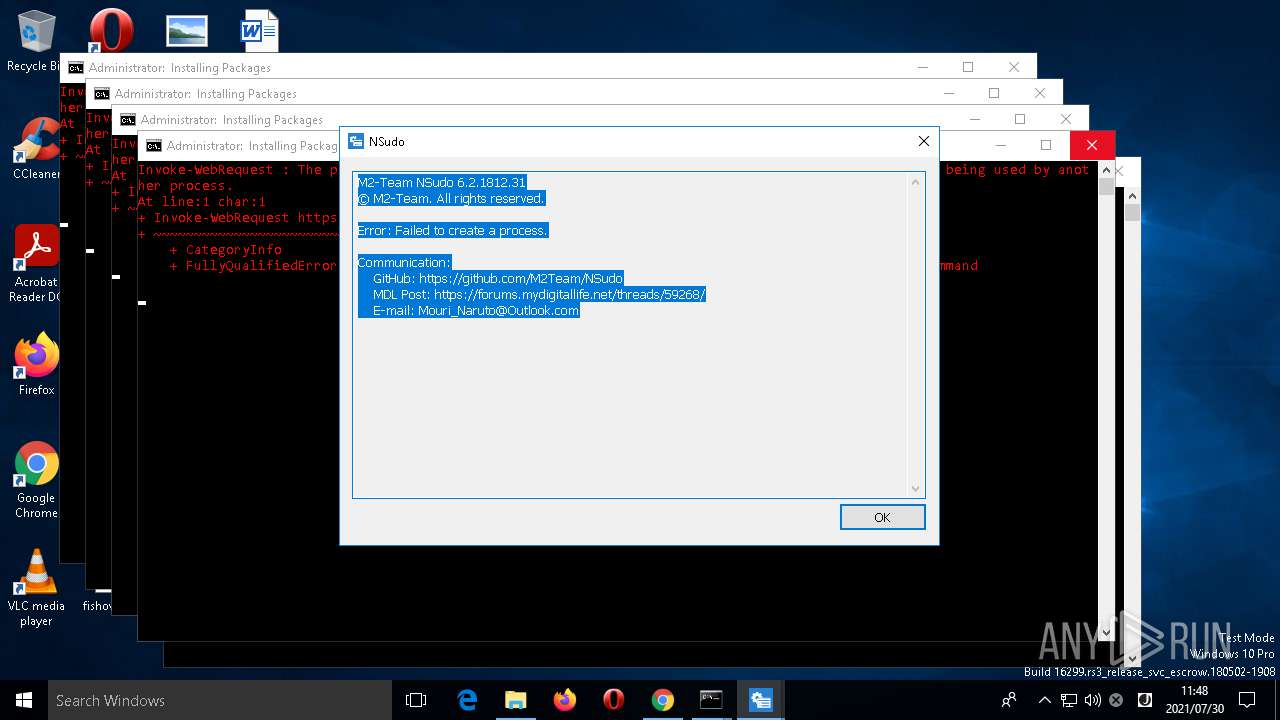Switch to the NSudo taskbar item
This screenshot has width=1280, height=720.
coord(760,700)
